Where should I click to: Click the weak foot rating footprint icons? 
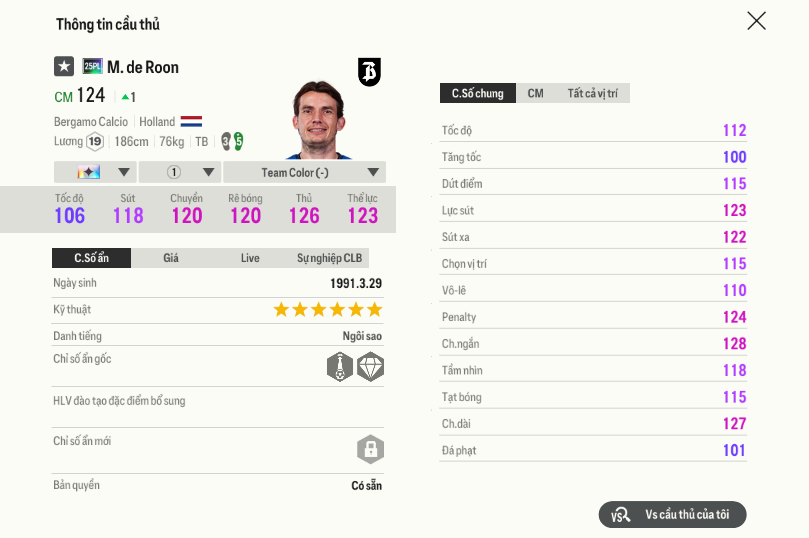[x=232, y=141]
